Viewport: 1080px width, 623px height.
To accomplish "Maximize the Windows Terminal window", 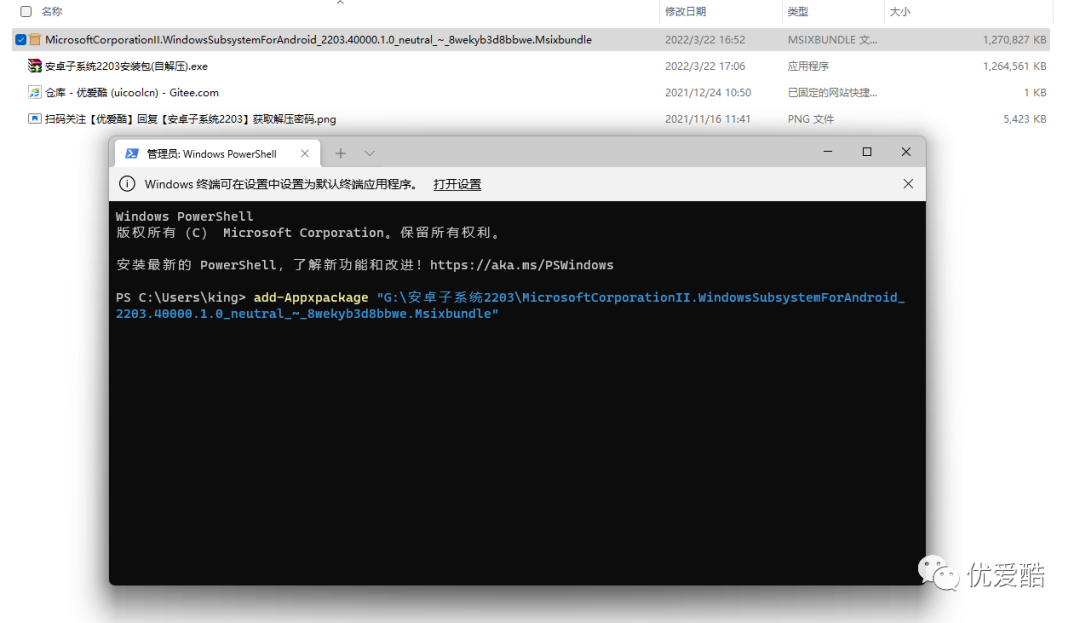I will point(866,152).
